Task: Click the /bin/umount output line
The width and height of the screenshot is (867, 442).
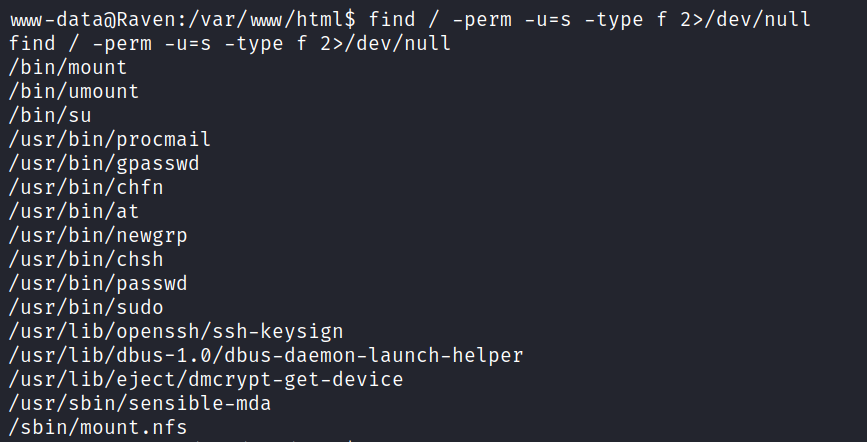Action: (x=73, y=91)
